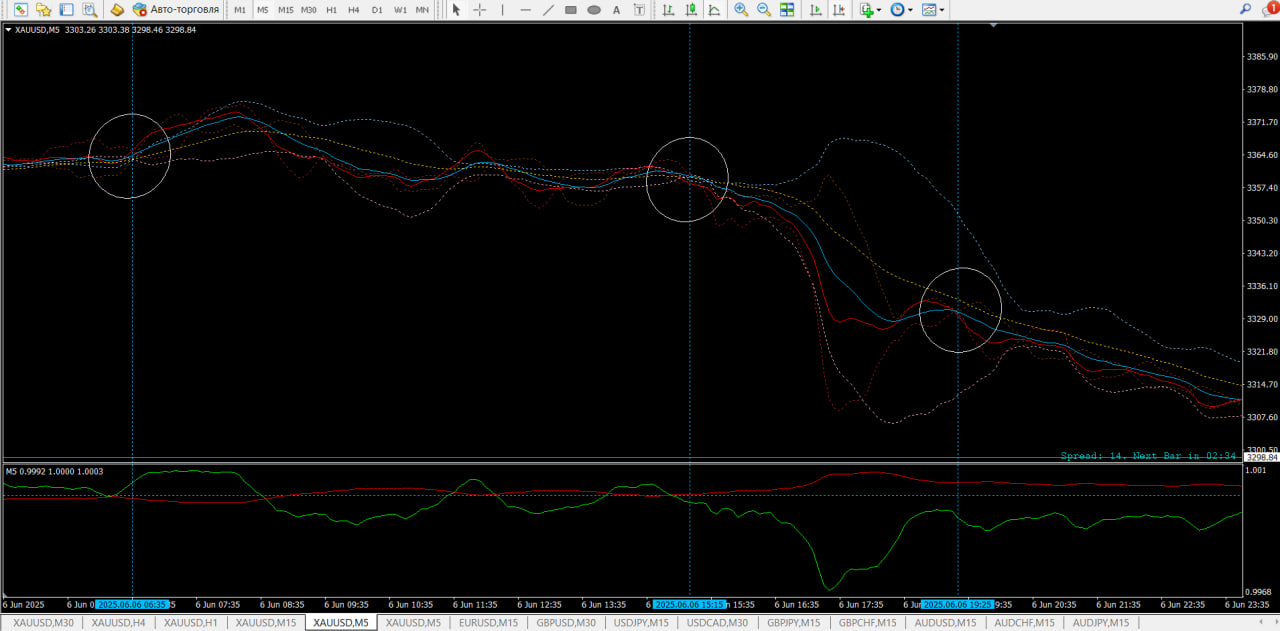The width and height of the screenshot is (1280, 631).
Task: Zoom out of the chart
Action: [764, 10]
